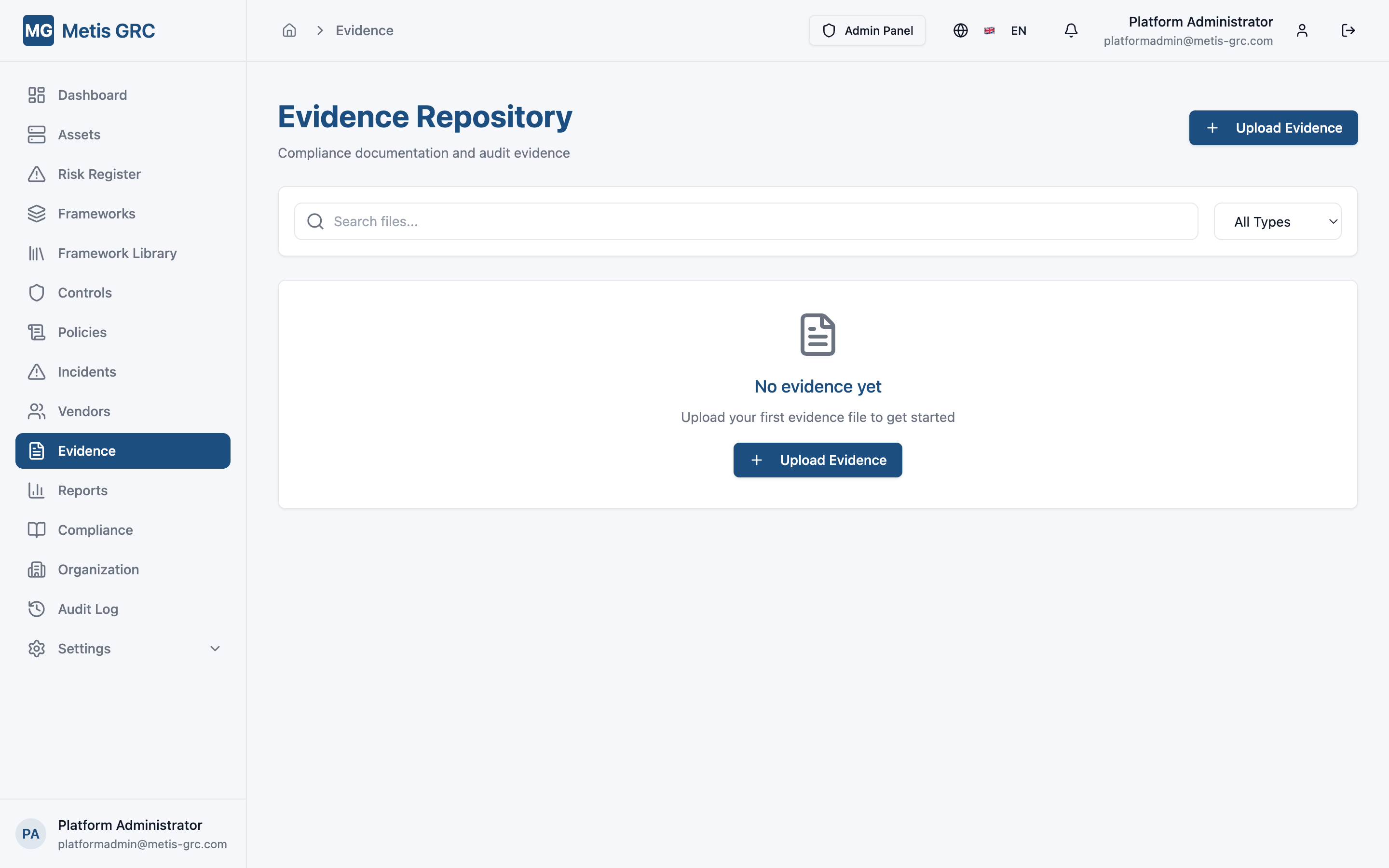Click the logout icon
1389x868 pixels.
[x=1348, y=30]
